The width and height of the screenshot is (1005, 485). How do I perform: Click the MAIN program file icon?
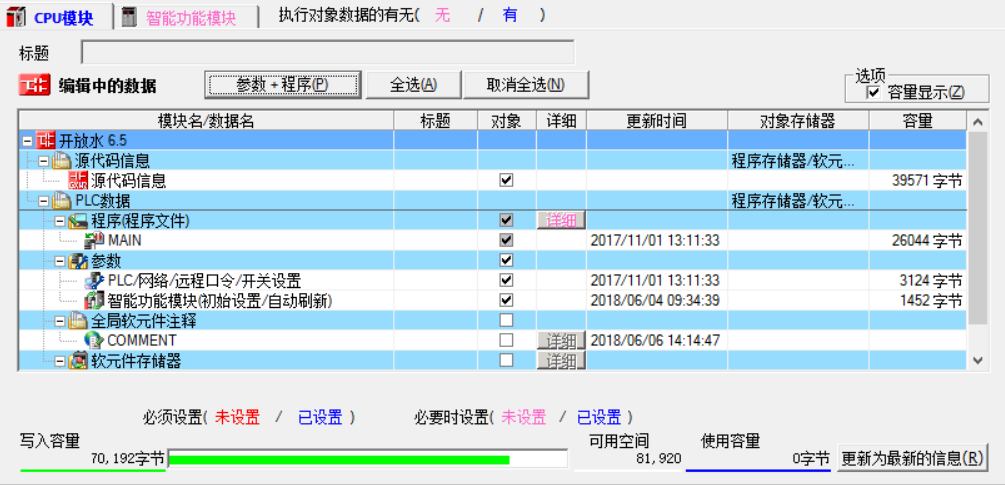point(95,240)
